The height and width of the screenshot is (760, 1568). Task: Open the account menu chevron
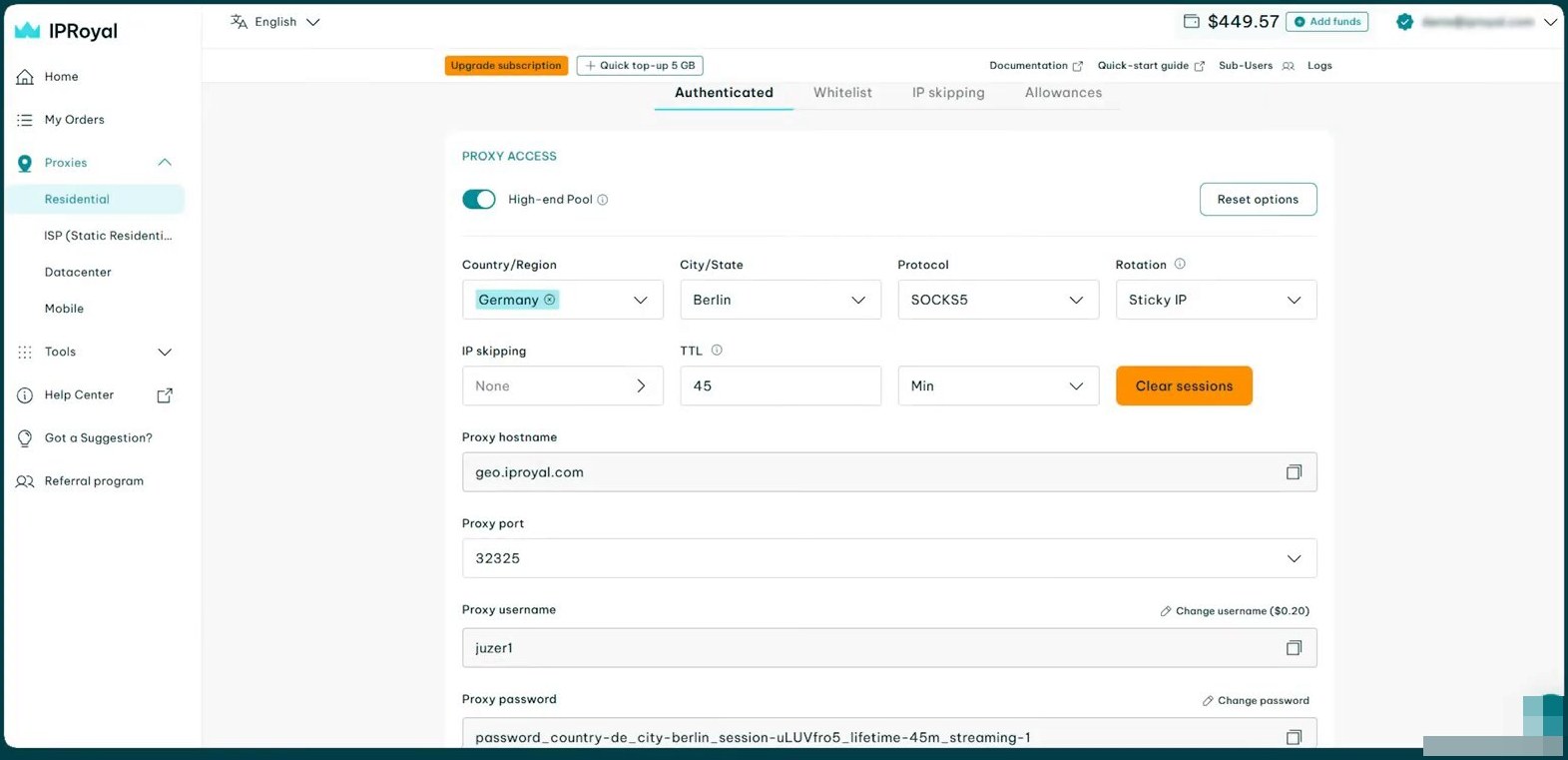[x=1550, y=22]
